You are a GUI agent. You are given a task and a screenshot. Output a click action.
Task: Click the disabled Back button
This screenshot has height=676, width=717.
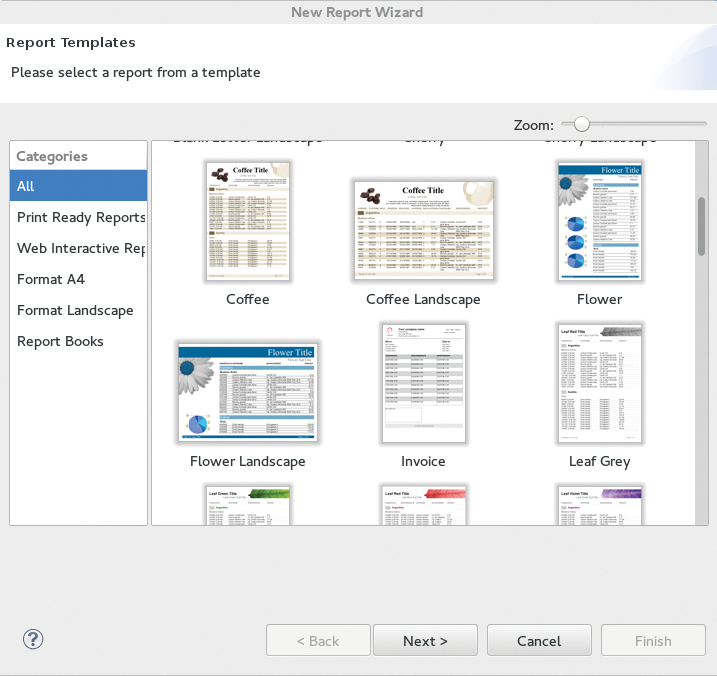click(x=318, y=640)
